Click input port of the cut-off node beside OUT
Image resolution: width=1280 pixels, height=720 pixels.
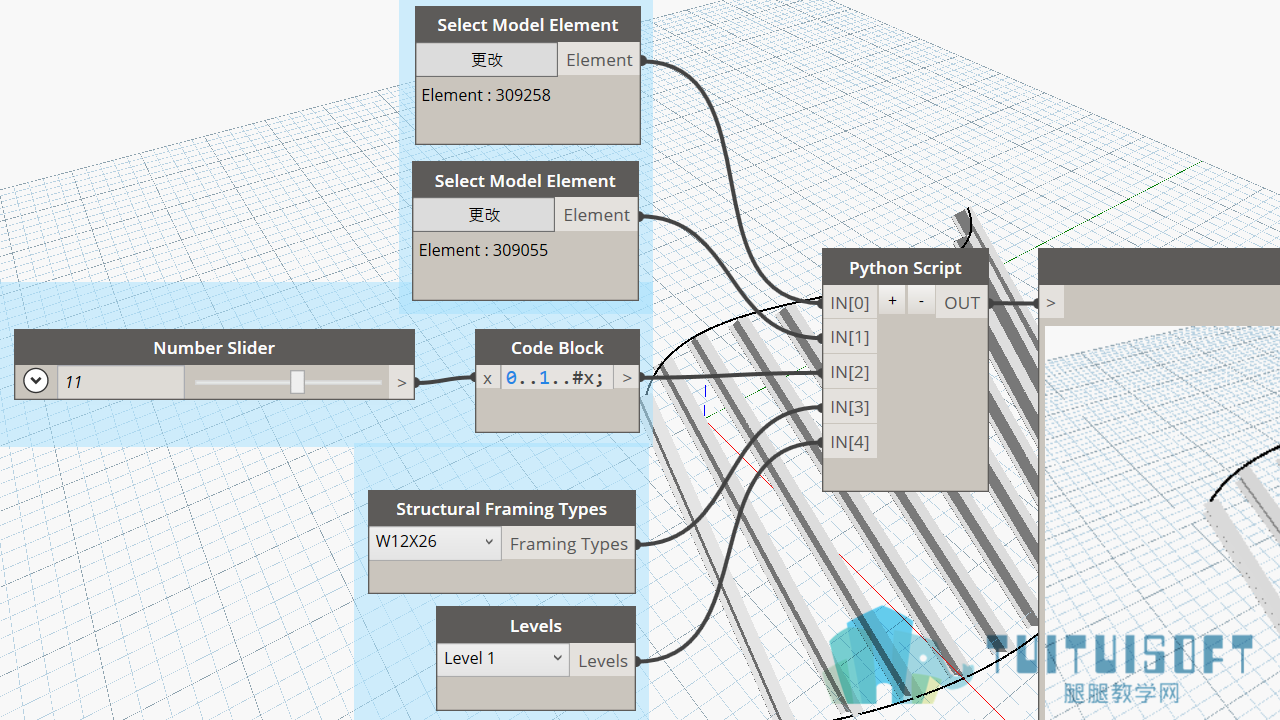pos(1050,303)
